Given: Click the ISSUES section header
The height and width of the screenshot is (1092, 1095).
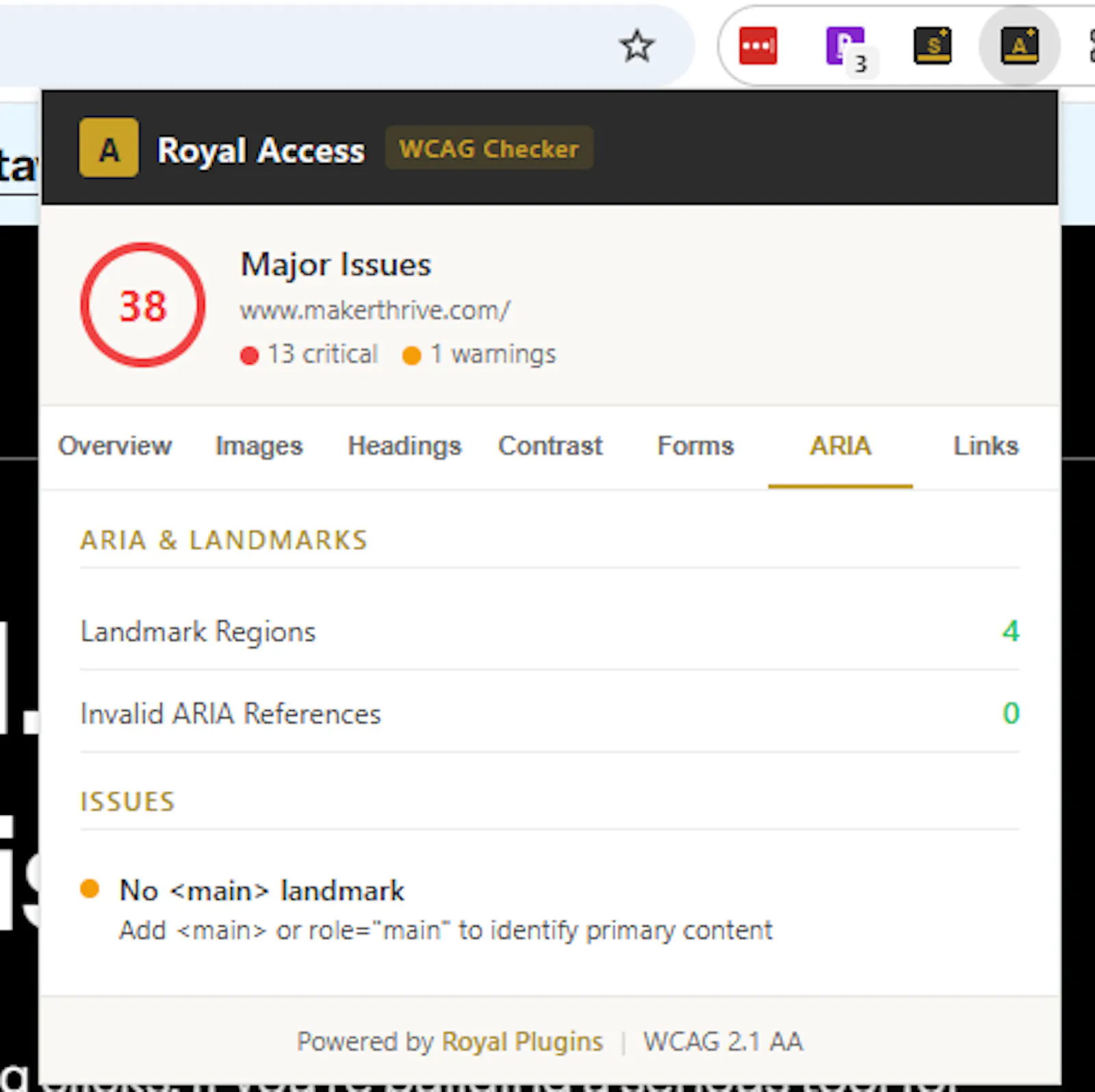Looking at the screenshot, I should click(127, 802).
